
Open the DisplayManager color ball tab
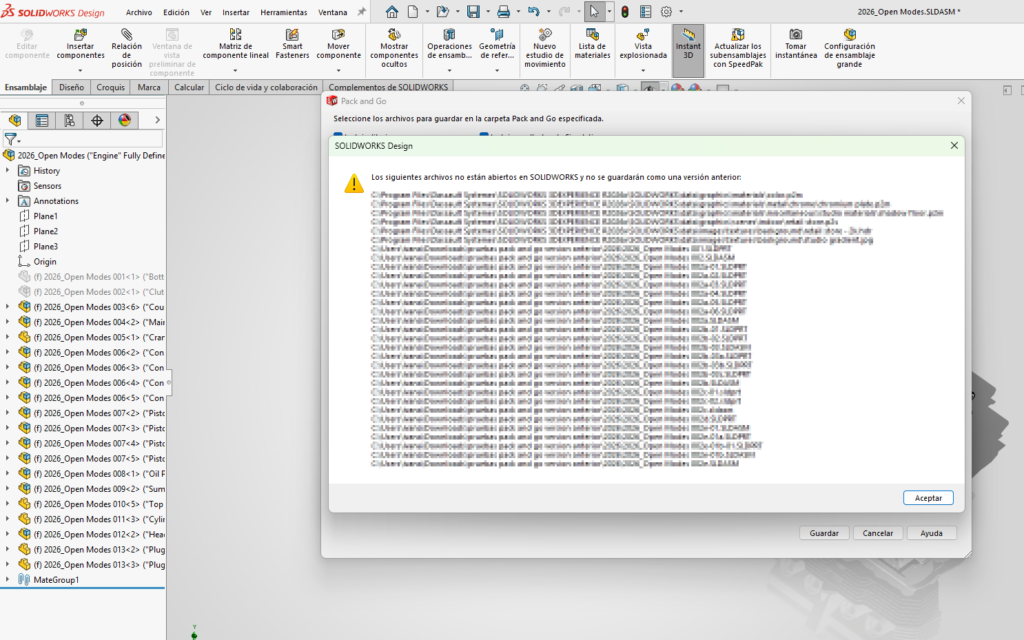point(125,120)
